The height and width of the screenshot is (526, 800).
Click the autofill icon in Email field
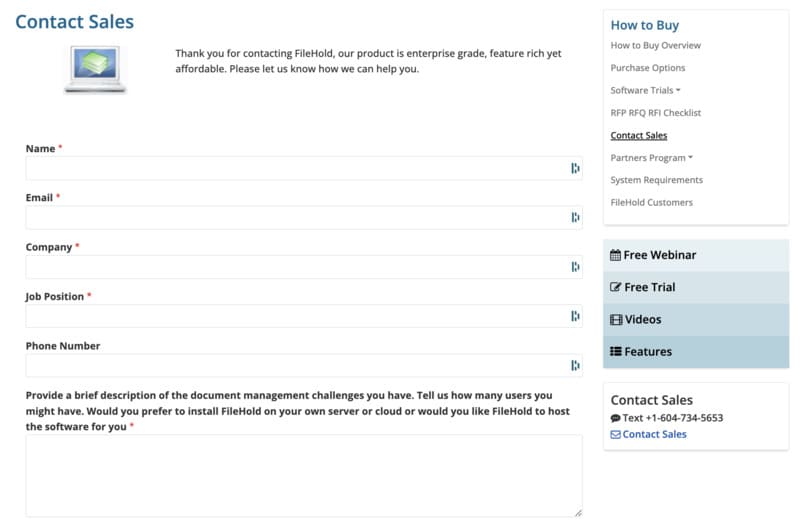tap(575, 217)
